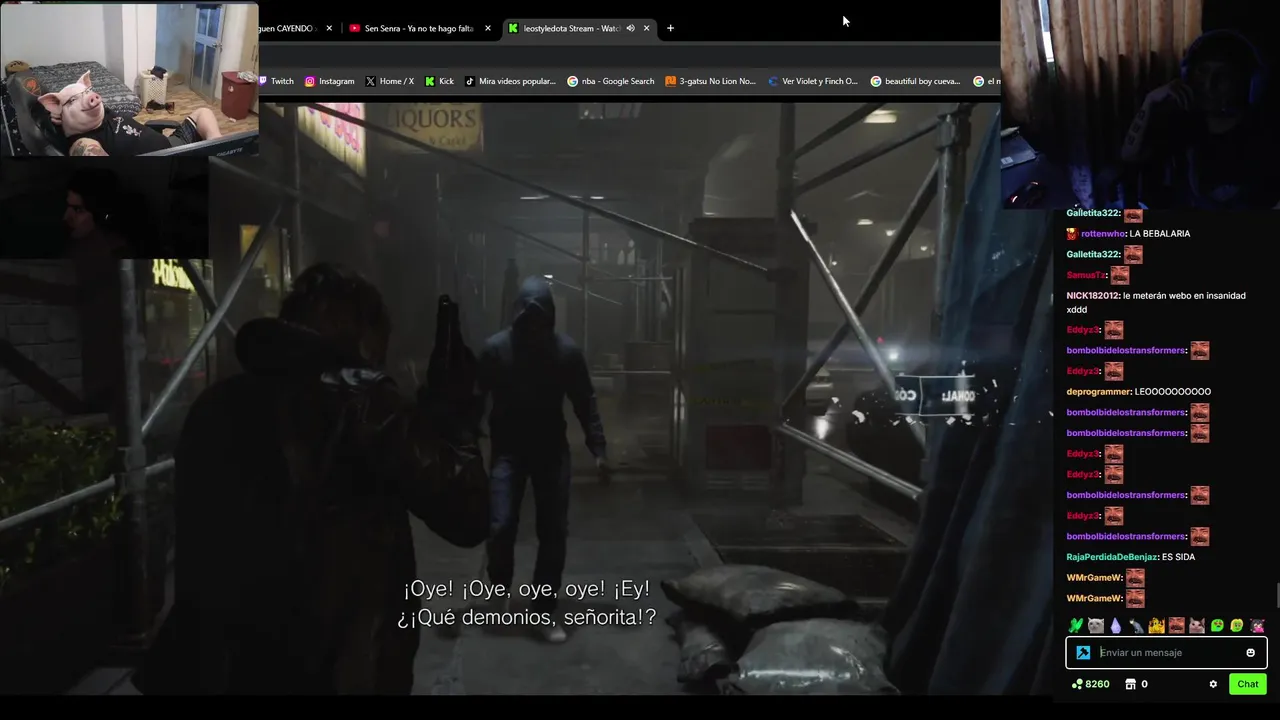Screen dimensions: 1280x720
Task: Open the shop icon showing 0
Action: (1136, 684)
